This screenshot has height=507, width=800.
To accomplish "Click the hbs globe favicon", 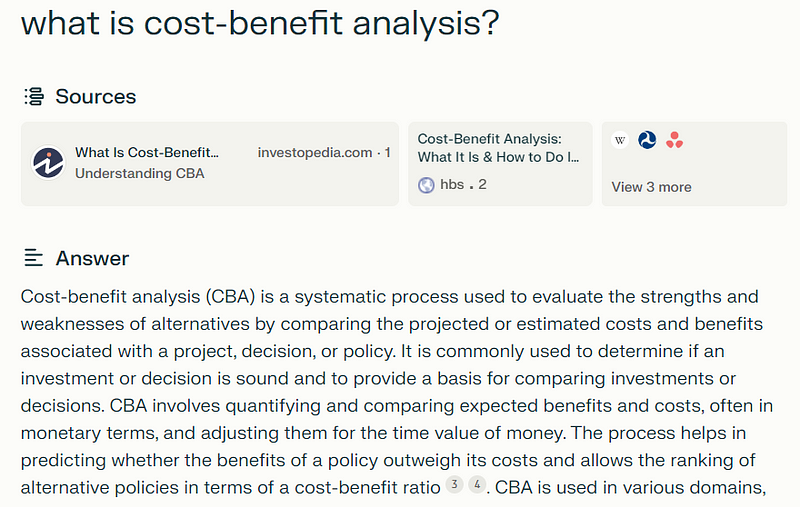I will click(426, 185).
